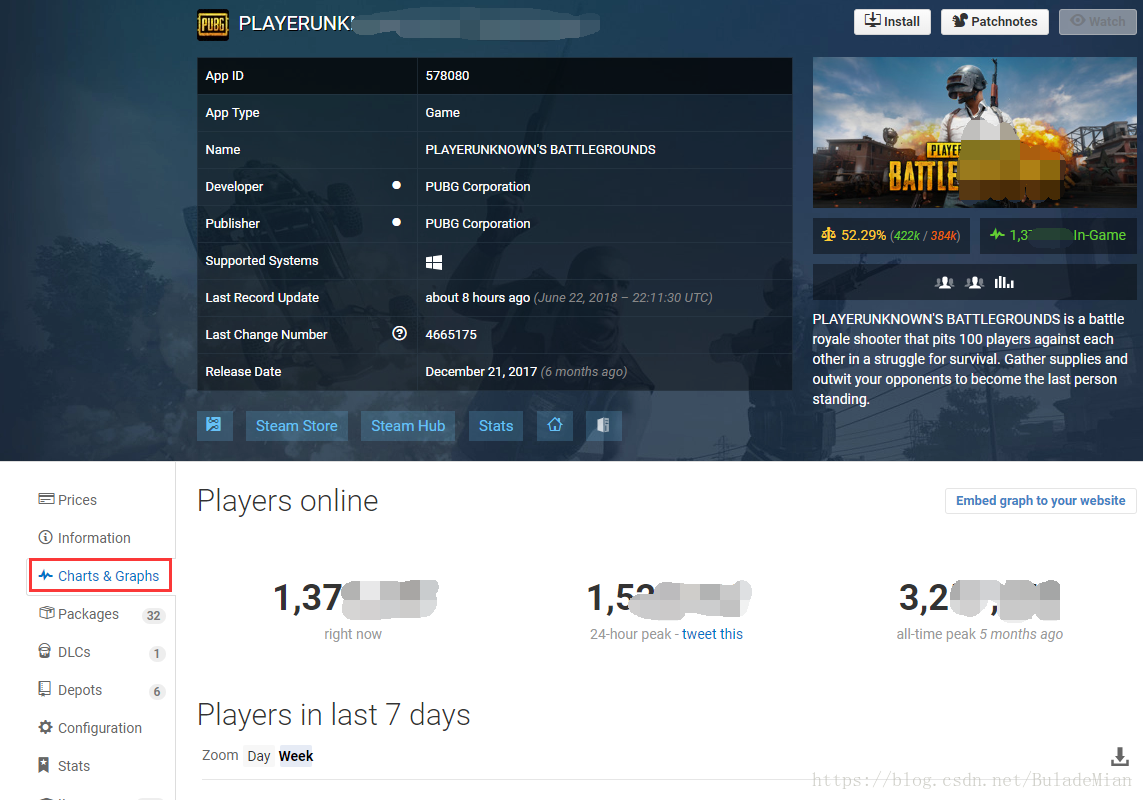1143x800 pixels.
Task: Set chart zoom to Week
Action: [295, 756]
